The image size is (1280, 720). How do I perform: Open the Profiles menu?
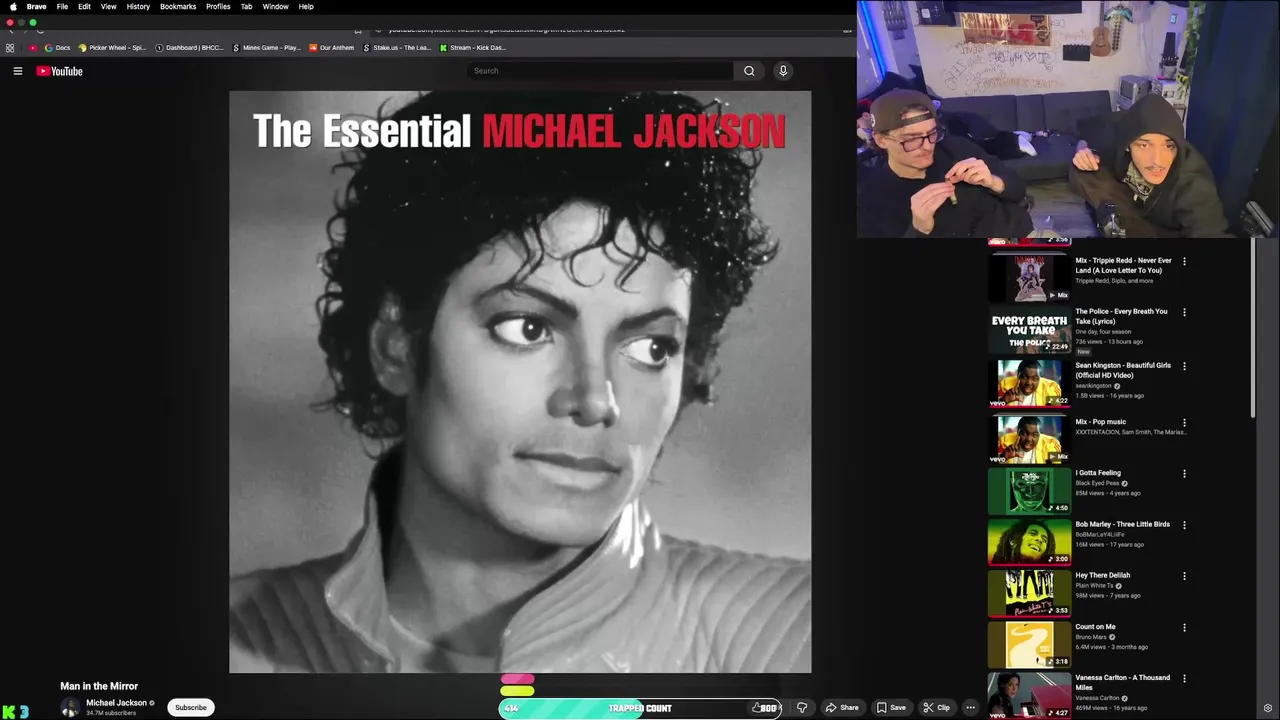click(x=218, y=6)
